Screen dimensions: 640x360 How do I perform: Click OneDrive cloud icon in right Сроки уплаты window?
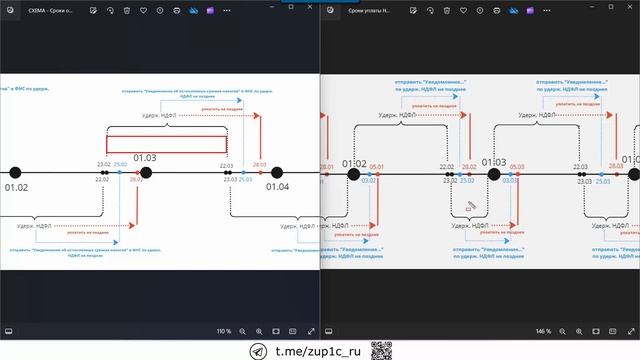click(x=513, y=11)
